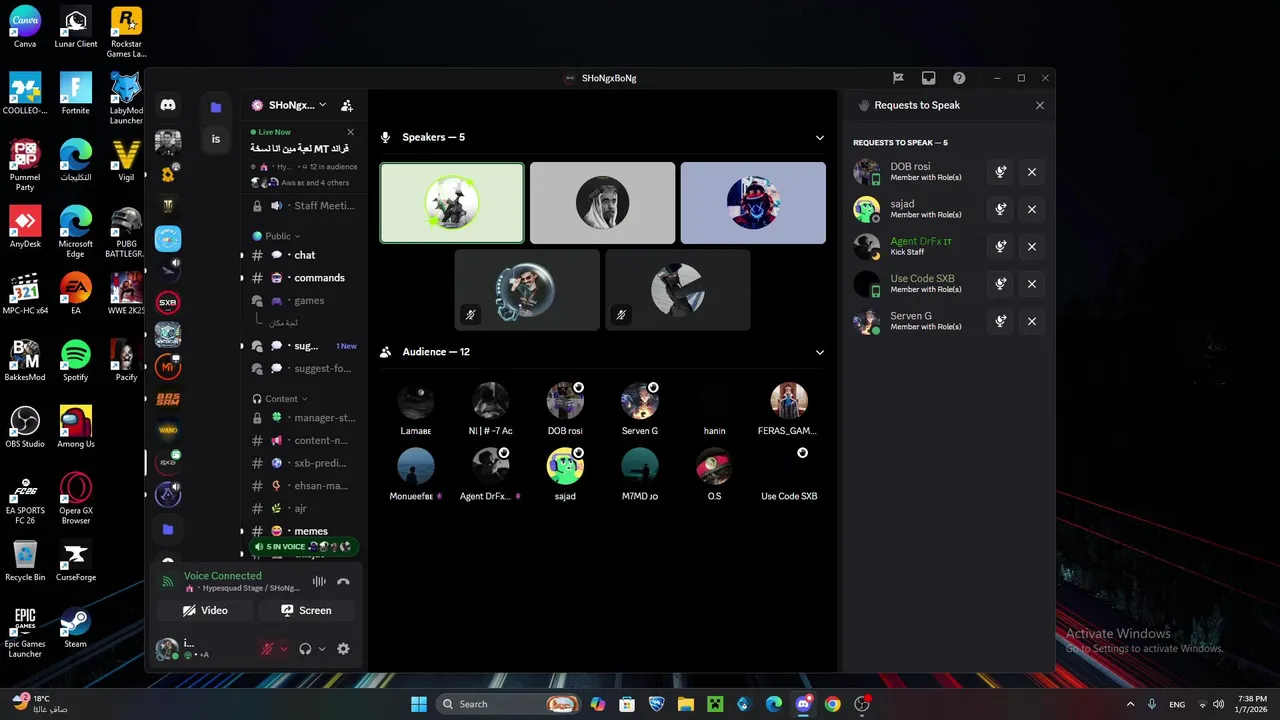Image resolution: width=1280 pixels, height=720 pixels.
Task: Select the green highlighted active speaker tile
Action: tap(452, 203)
